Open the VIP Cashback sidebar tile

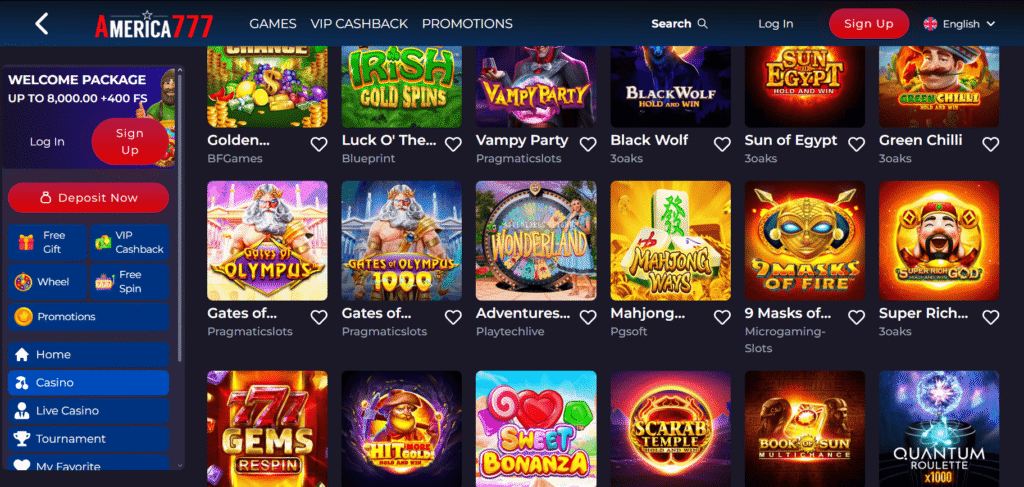click(x=129, y=242)
